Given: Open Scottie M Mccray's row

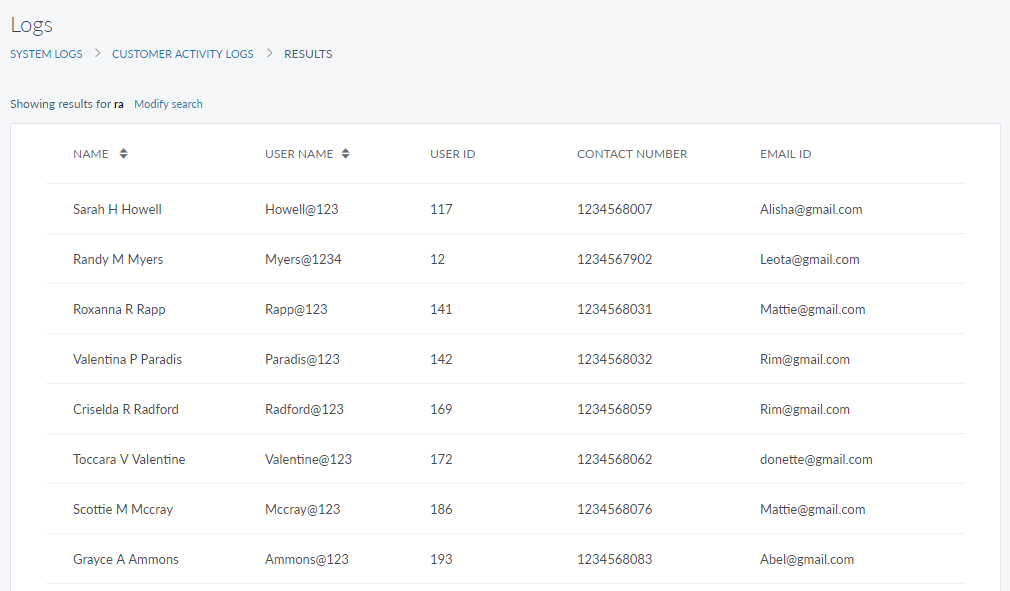Looking at the screenshot, I should [123, 509].
